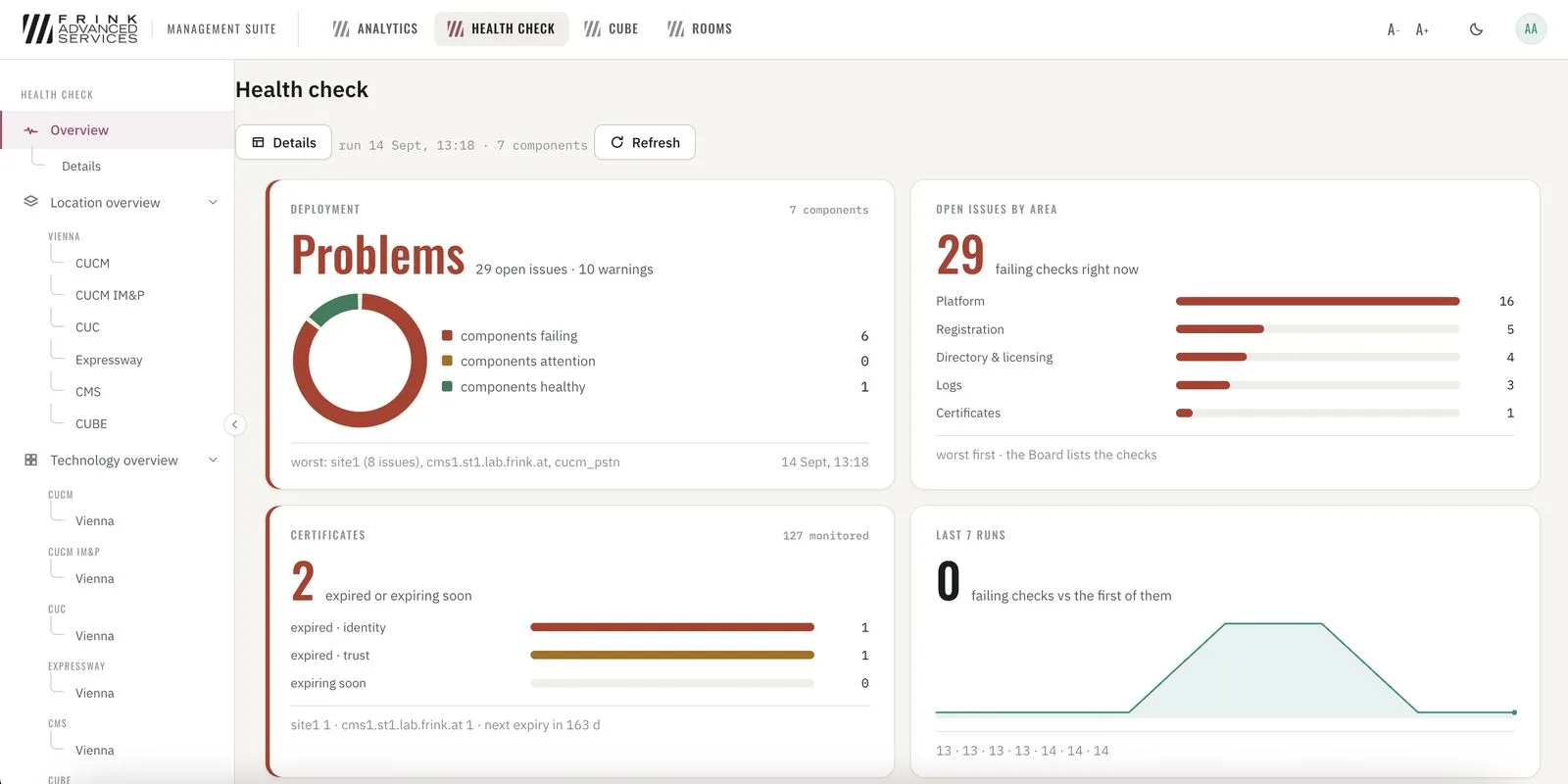Collapse the Location overview chevron

(213, 203)
